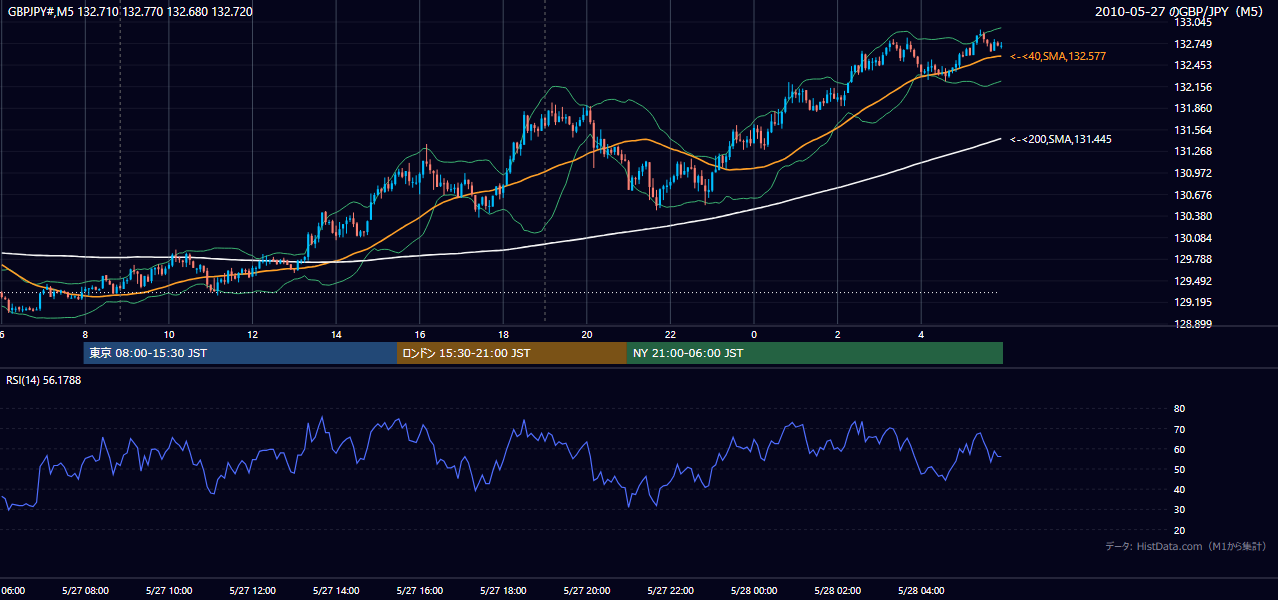Click RSI axis level 20
The image size is (1278, 600).
pyautogui.click(x=1179, y=530)
